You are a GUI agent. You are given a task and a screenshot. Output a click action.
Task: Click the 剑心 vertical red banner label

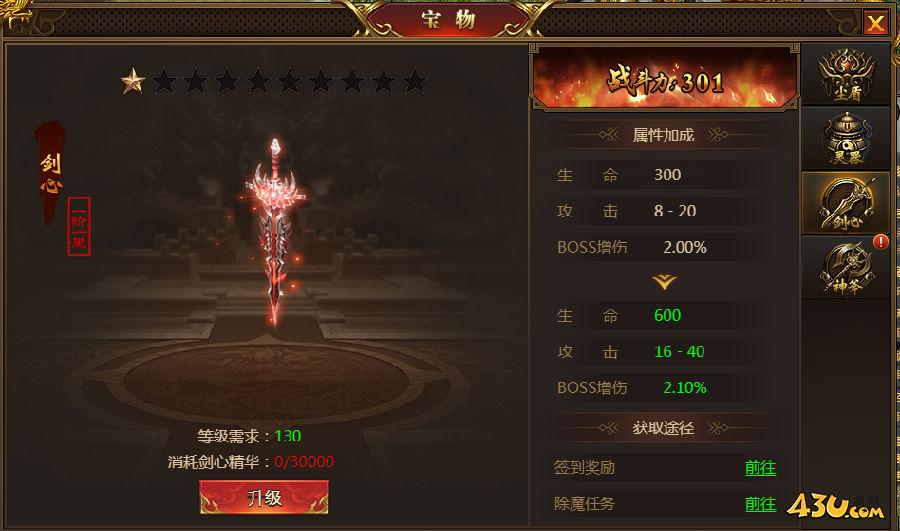pos(51,172)
